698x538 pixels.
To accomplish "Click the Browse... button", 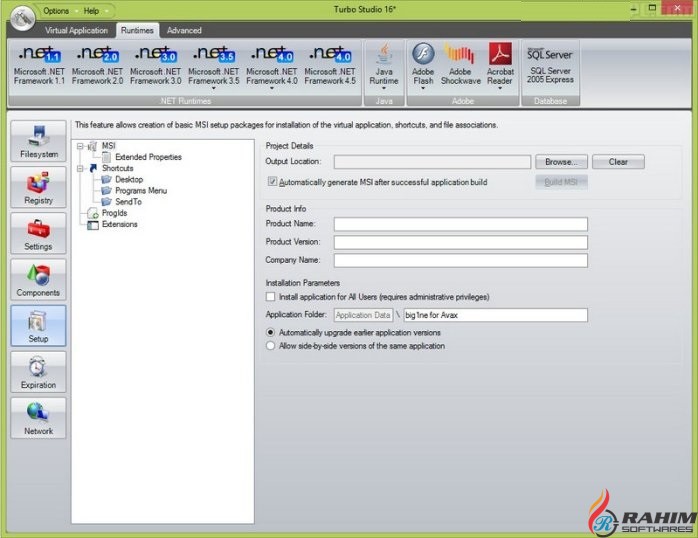I will [x=561, y=162].
